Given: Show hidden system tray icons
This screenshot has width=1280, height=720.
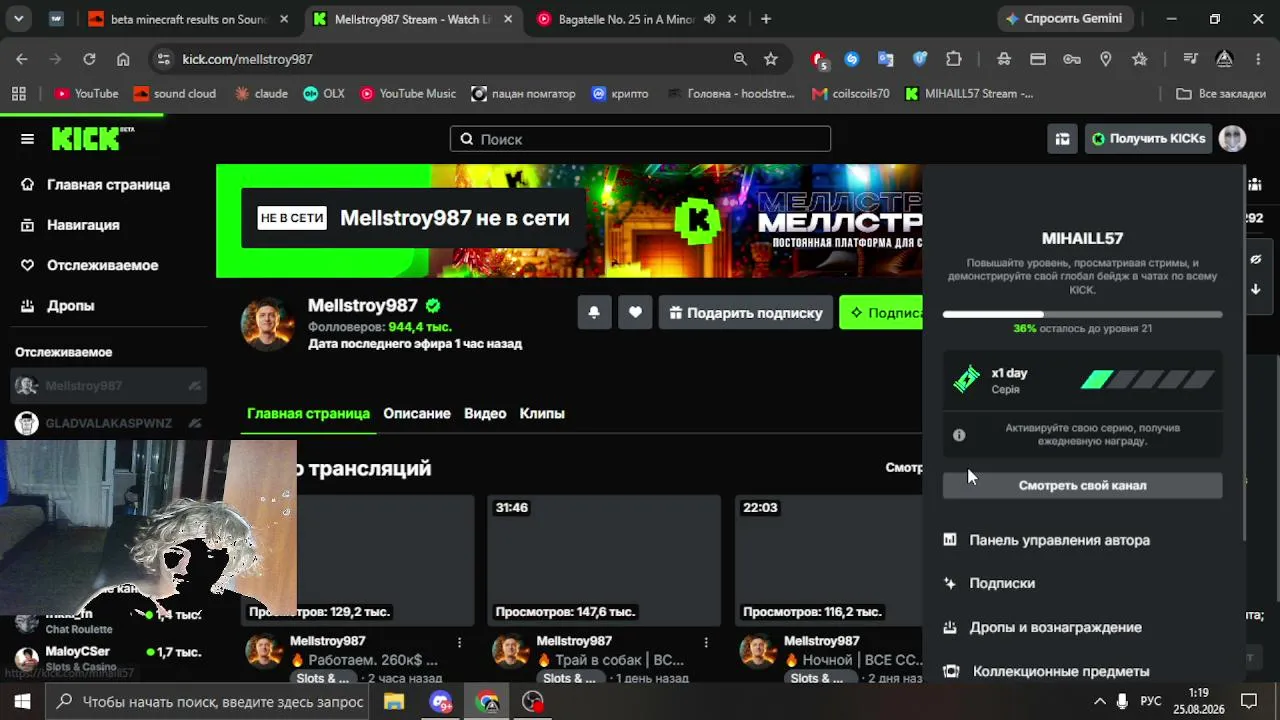Looking at the screenshot, I should [x=1100, y=702].
